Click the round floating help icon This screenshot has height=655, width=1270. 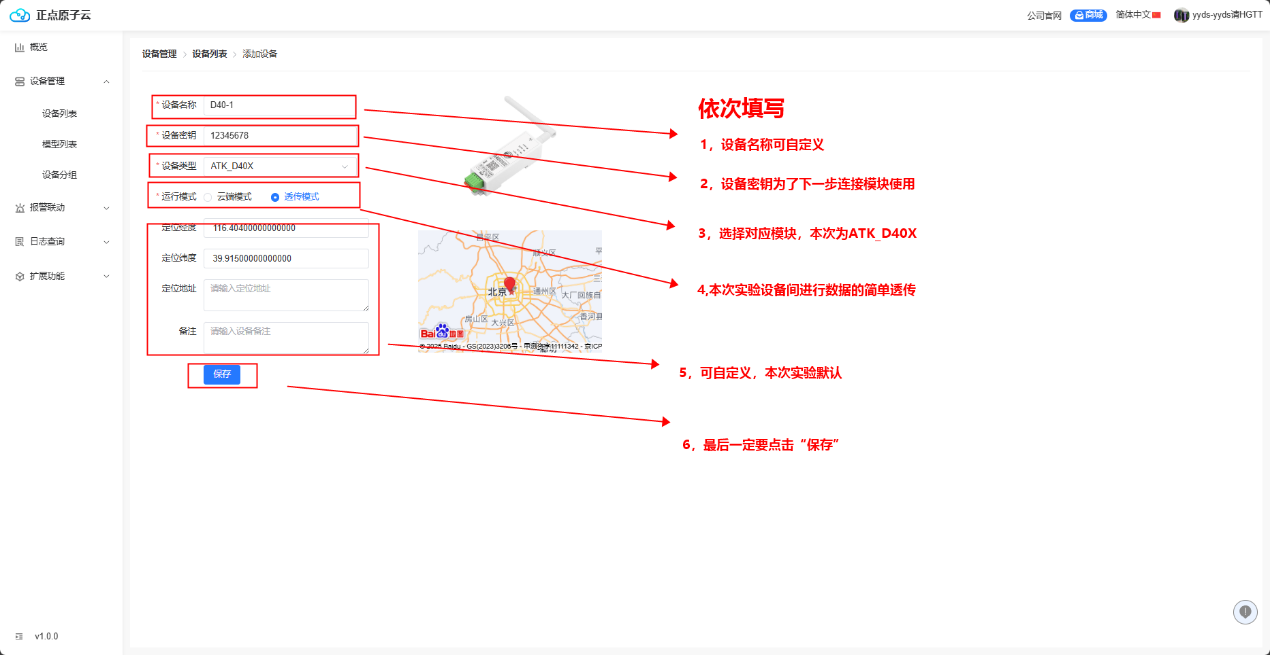pyautogui.click(x=1245, y=611)
